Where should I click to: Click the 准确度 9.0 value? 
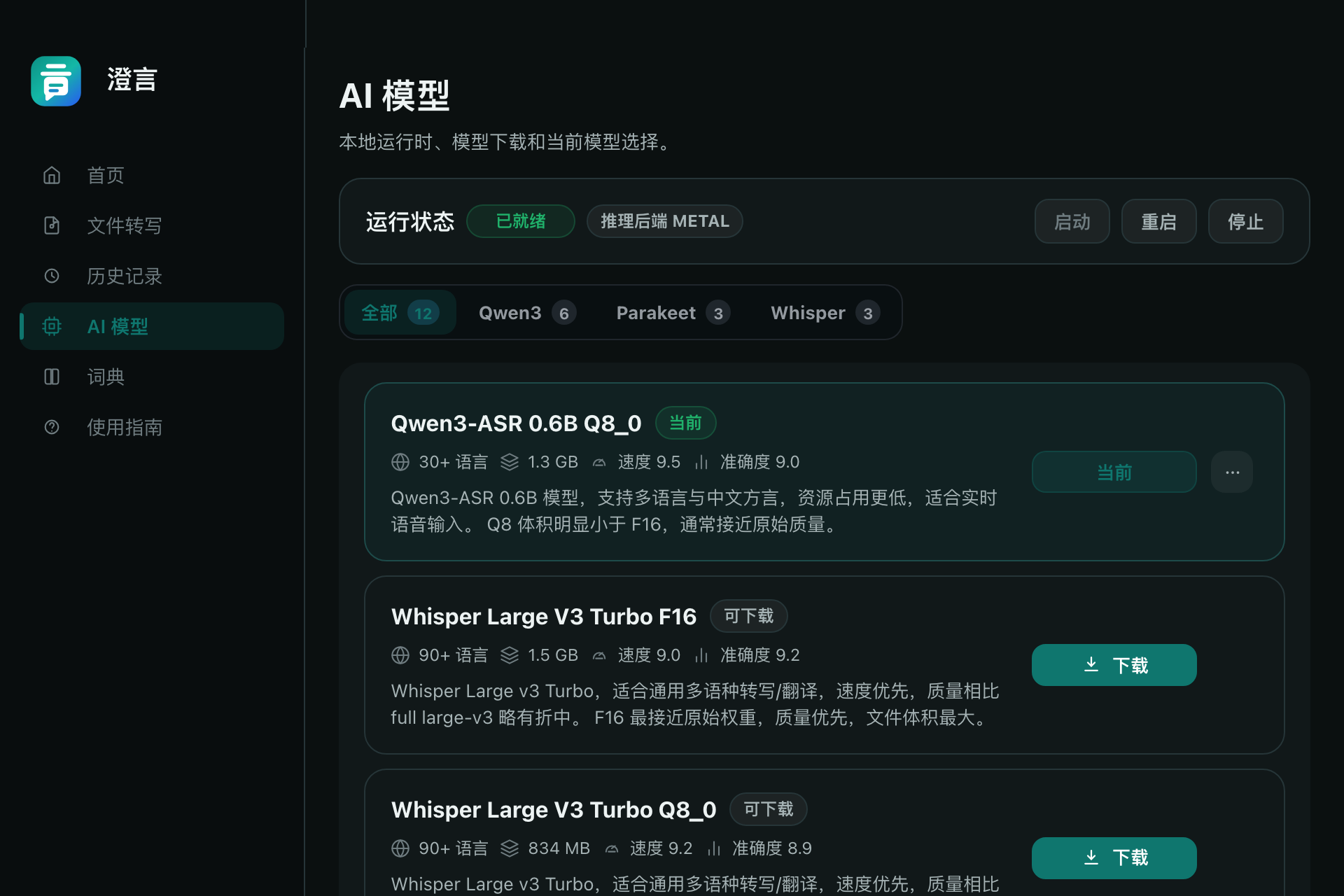760,462
